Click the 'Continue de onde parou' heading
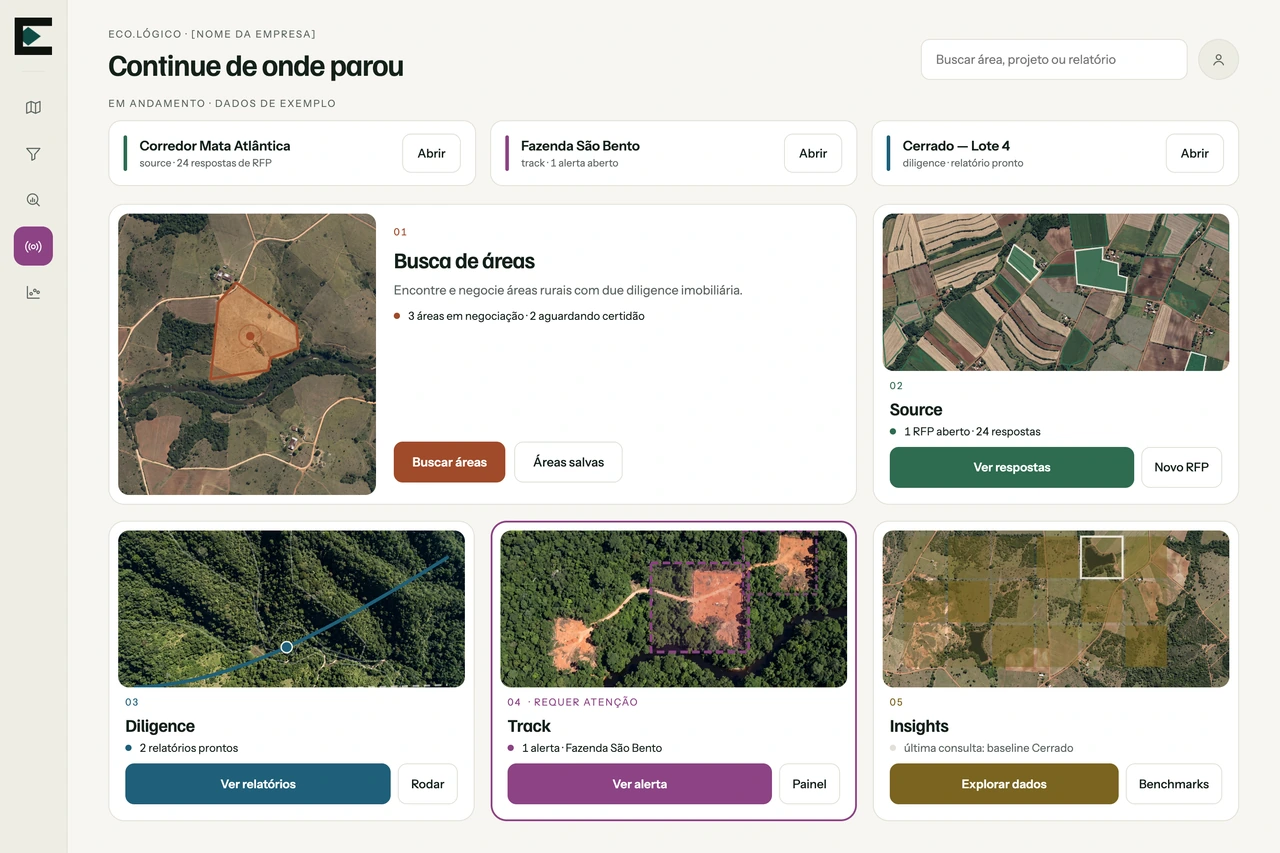1280x853 pixels. (256, 66)
